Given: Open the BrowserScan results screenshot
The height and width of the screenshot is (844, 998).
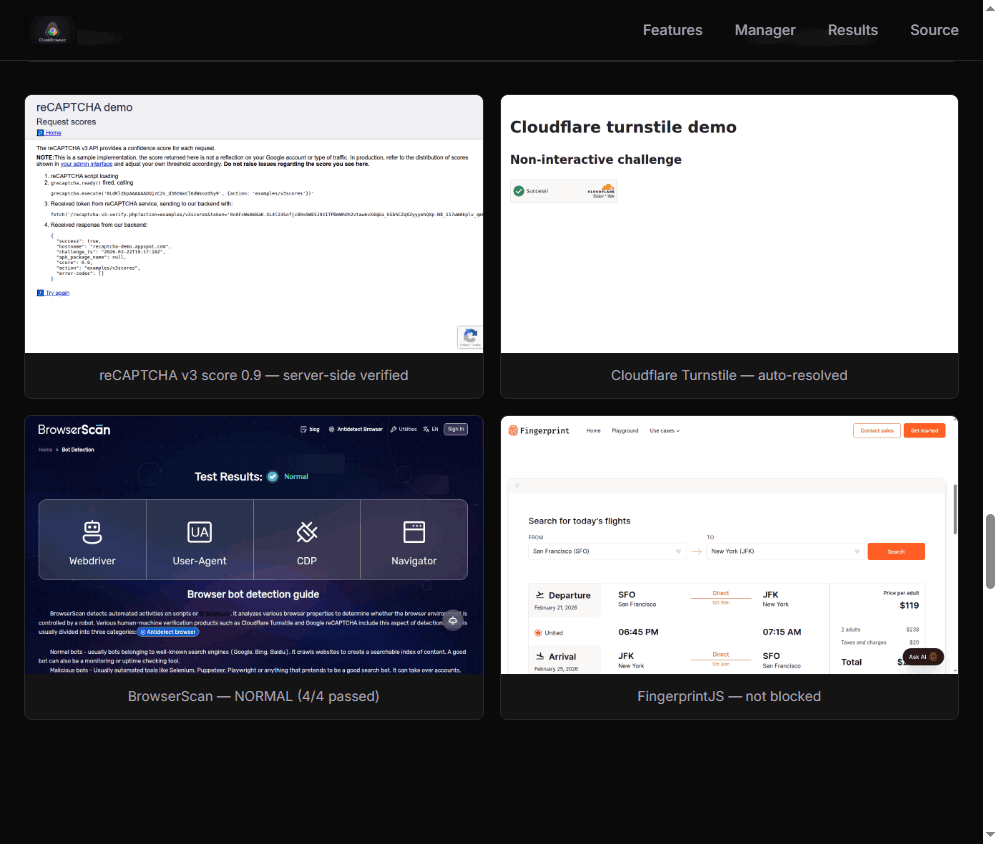Looking at the screenshot, I should [254, 545].
